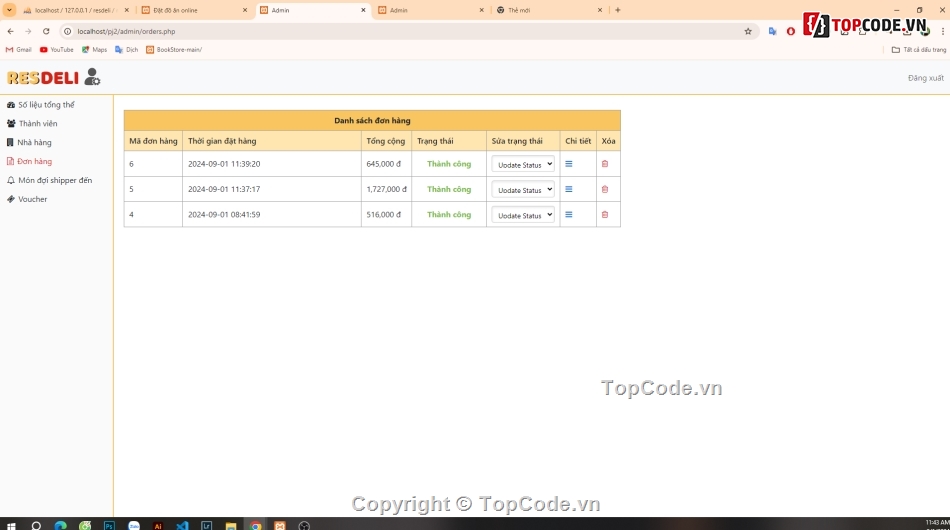Switch to 'Đặt đồ ăn online' tab

click(x=190, y=10)
